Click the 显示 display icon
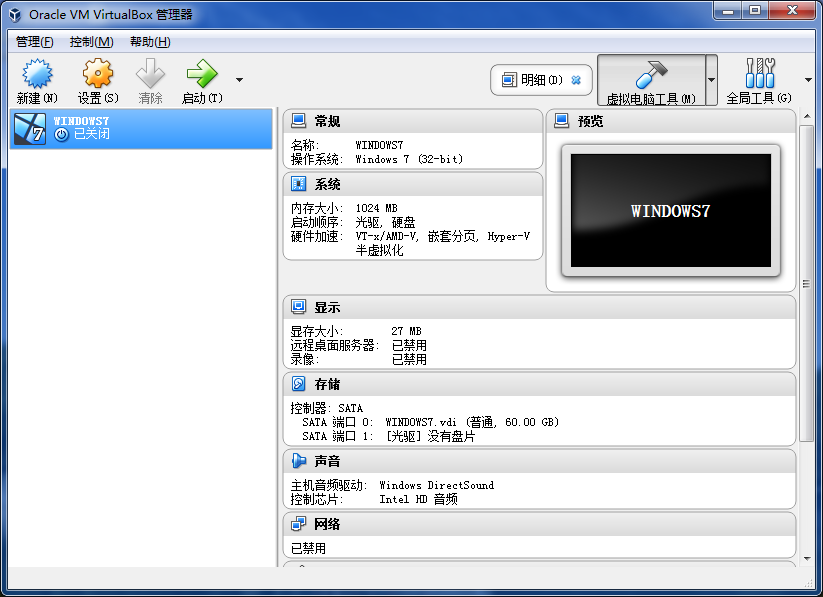Image resolution: width=823 pixels, height=597 pixels. [x=299, y=307]
